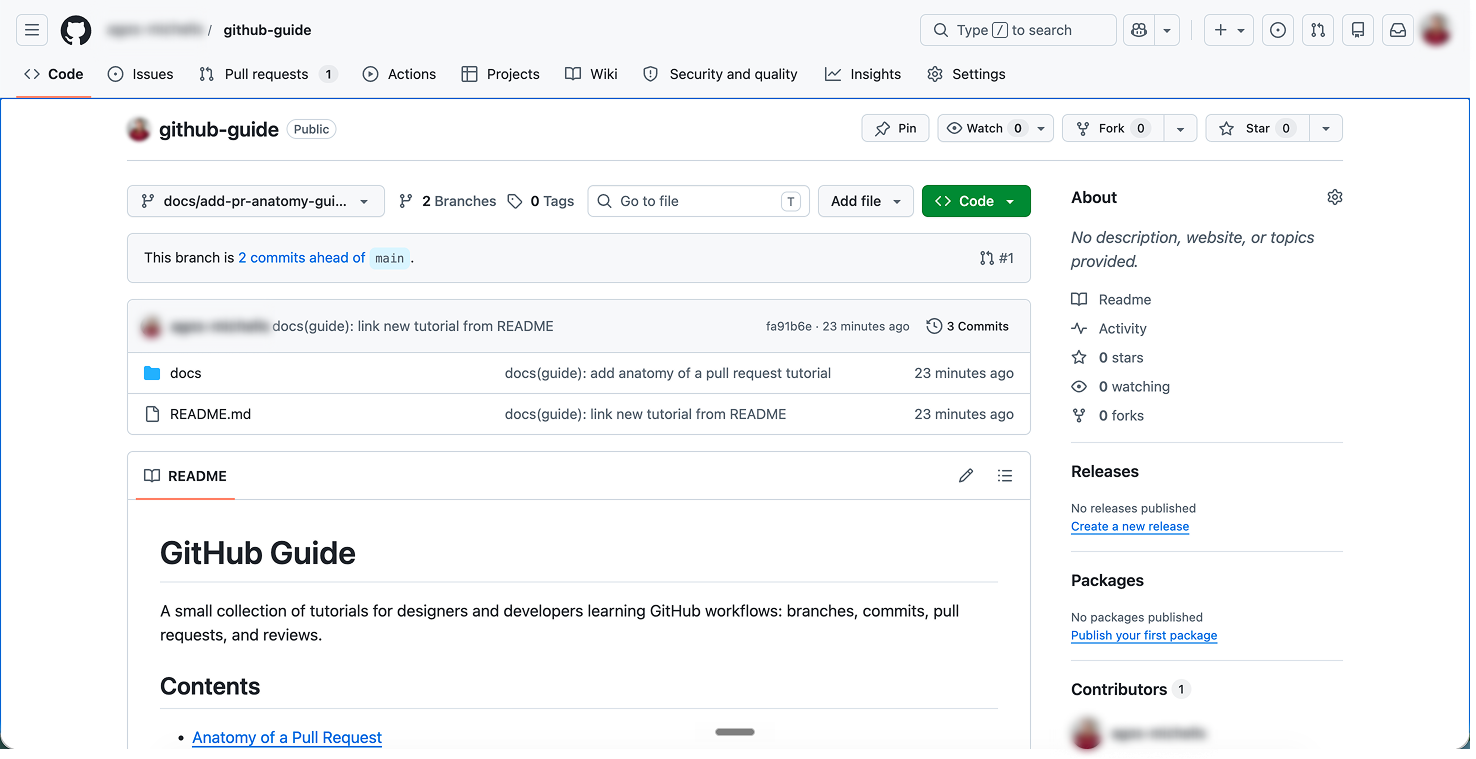Click the Contributors heading
Viewport: 1476px width, 759px height.
tap(1119, 689)
